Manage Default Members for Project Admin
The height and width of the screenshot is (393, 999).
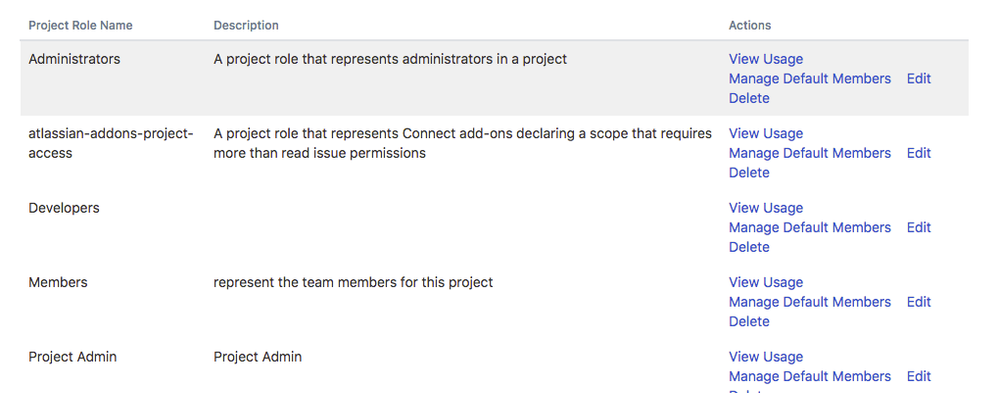point(810,377)
